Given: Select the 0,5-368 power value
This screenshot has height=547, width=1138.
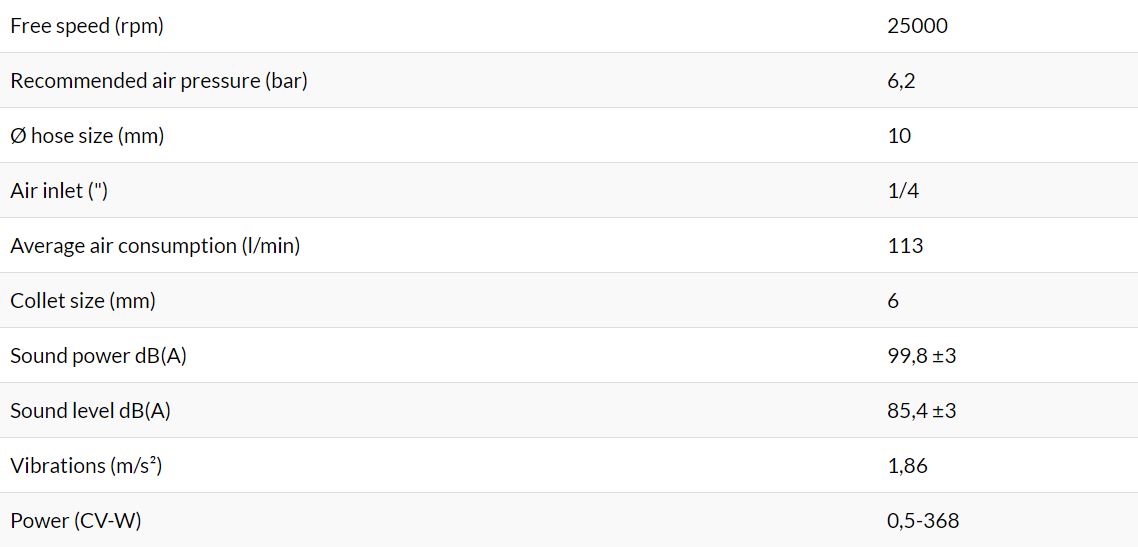Looking at the screenshot, I should pyautogui.click(x=923, y=520).
